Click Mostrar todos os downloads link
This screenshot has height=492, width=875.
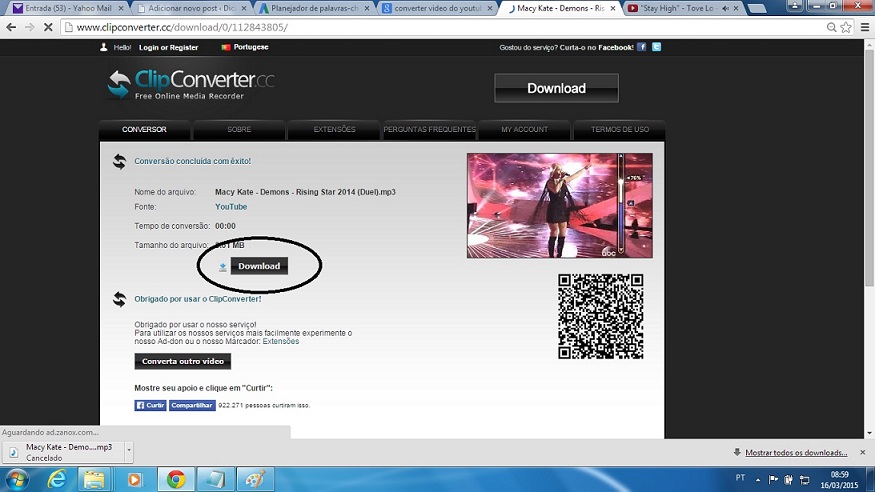796,452
